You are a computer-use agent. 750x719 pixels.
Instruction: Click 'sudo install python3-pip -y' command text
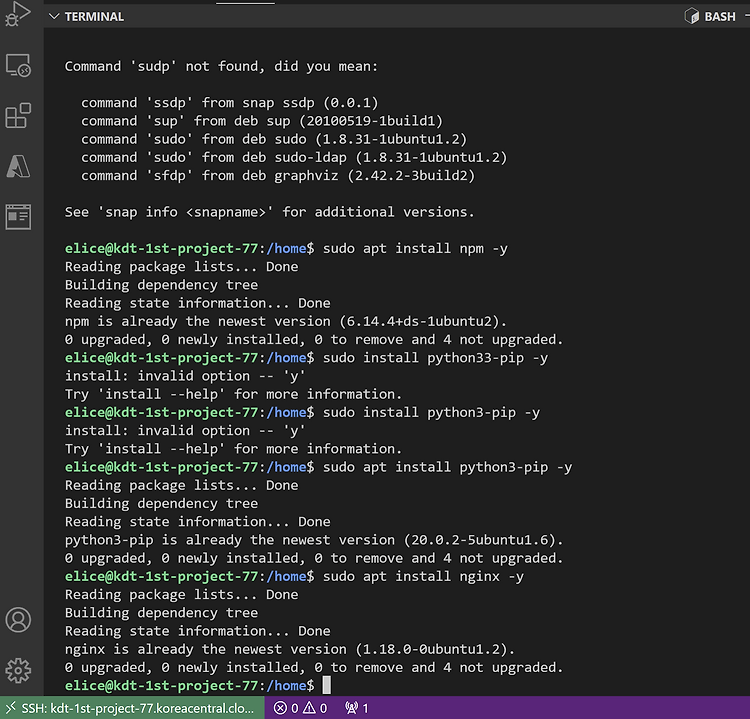click(431, 412)
